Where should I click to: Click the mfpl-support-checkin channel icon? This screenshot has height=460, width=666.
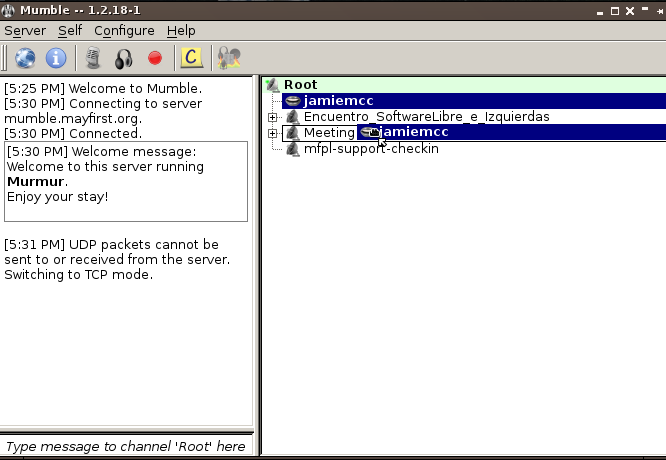point(293,149)
